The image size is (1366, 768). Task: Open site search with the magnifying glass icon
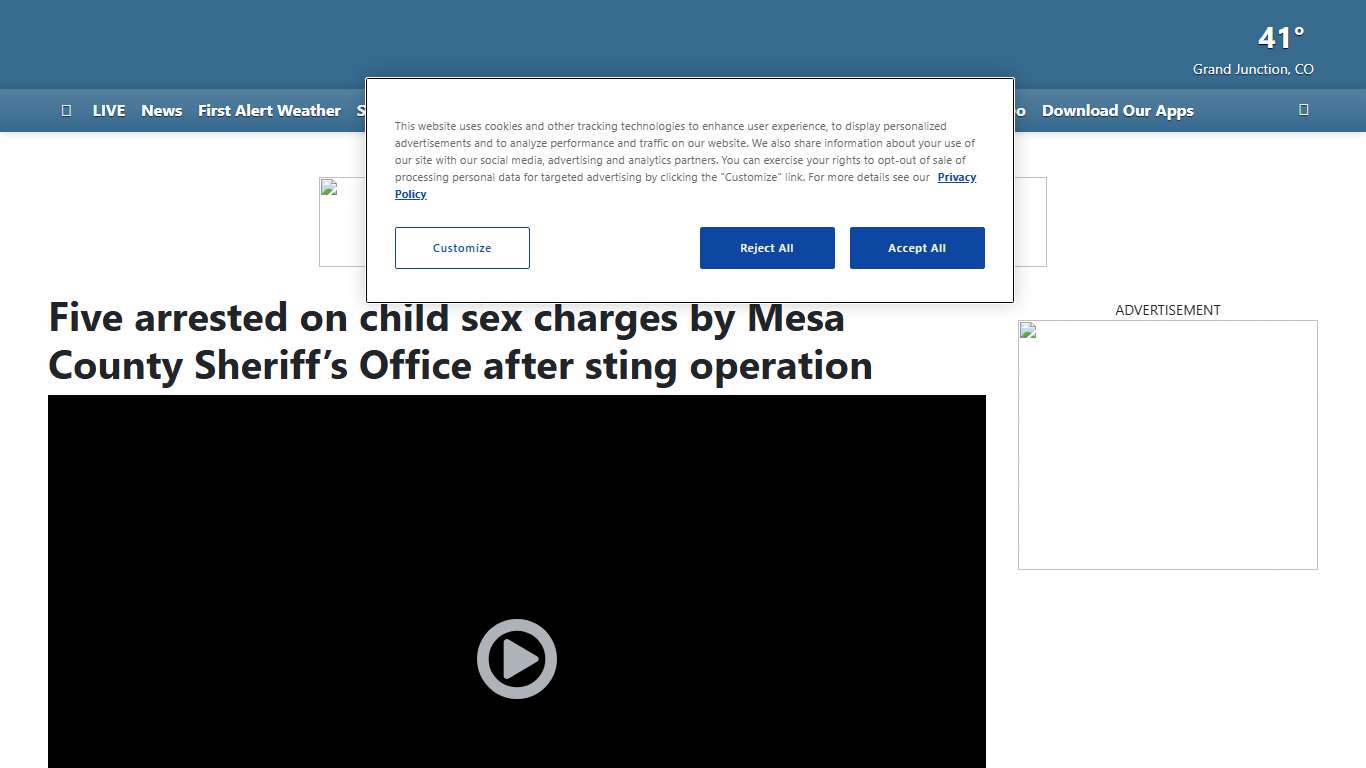point(1303,110)
